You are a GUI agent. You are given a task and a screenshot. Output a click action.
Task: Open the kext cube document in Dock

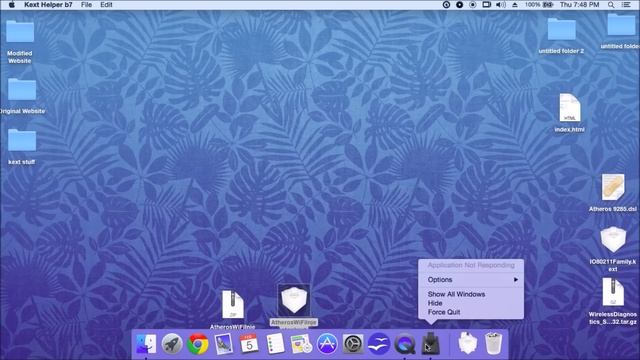(468, 344)
